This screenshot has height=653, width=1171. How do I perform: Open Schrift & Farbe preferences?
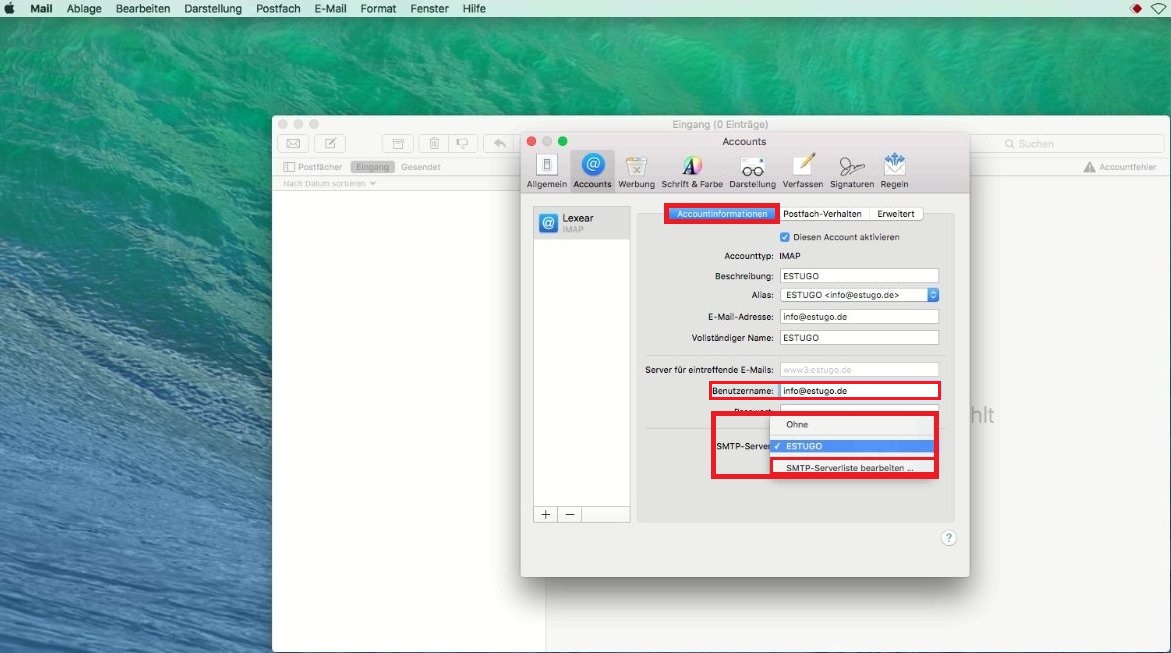(x=692, y=171)
